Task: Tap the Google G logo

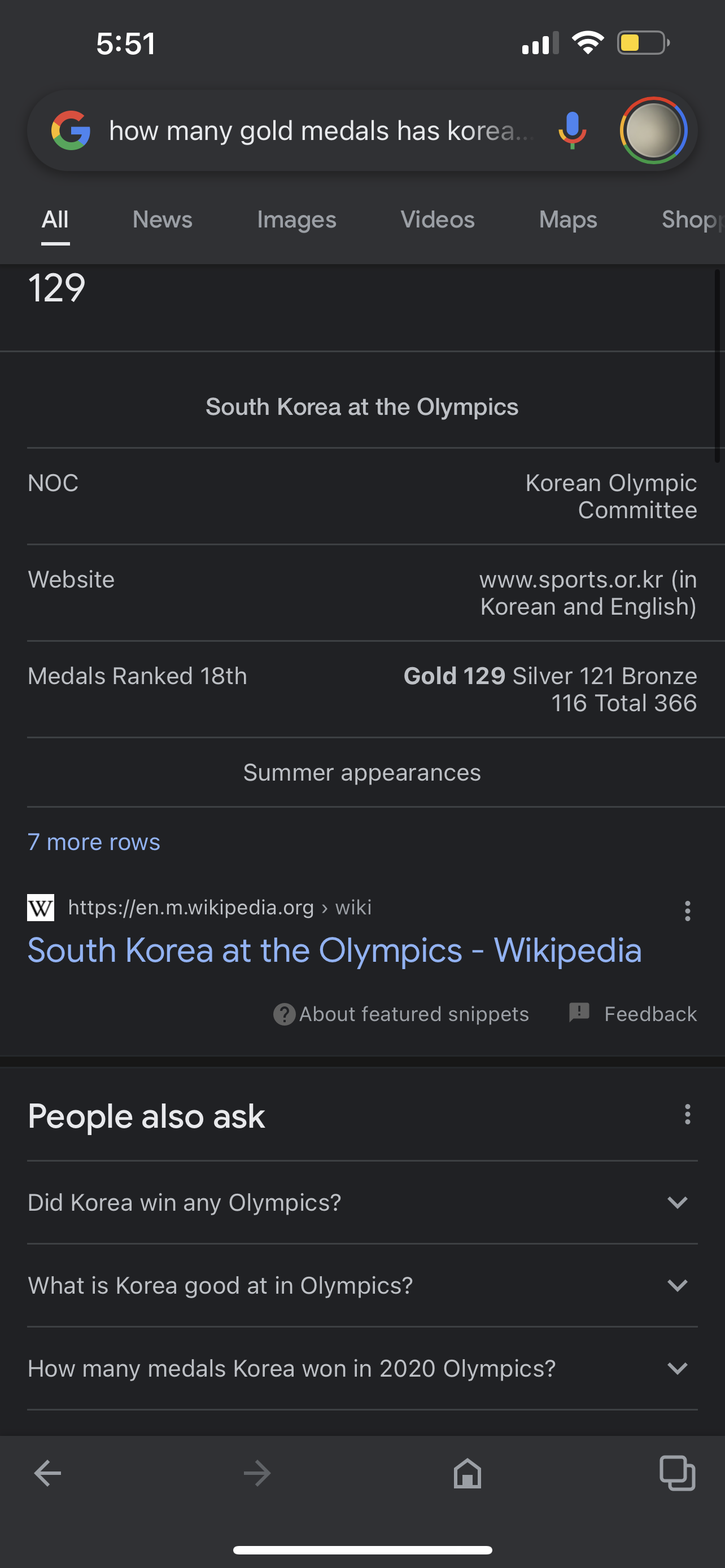Action: (x=71, y=130)
